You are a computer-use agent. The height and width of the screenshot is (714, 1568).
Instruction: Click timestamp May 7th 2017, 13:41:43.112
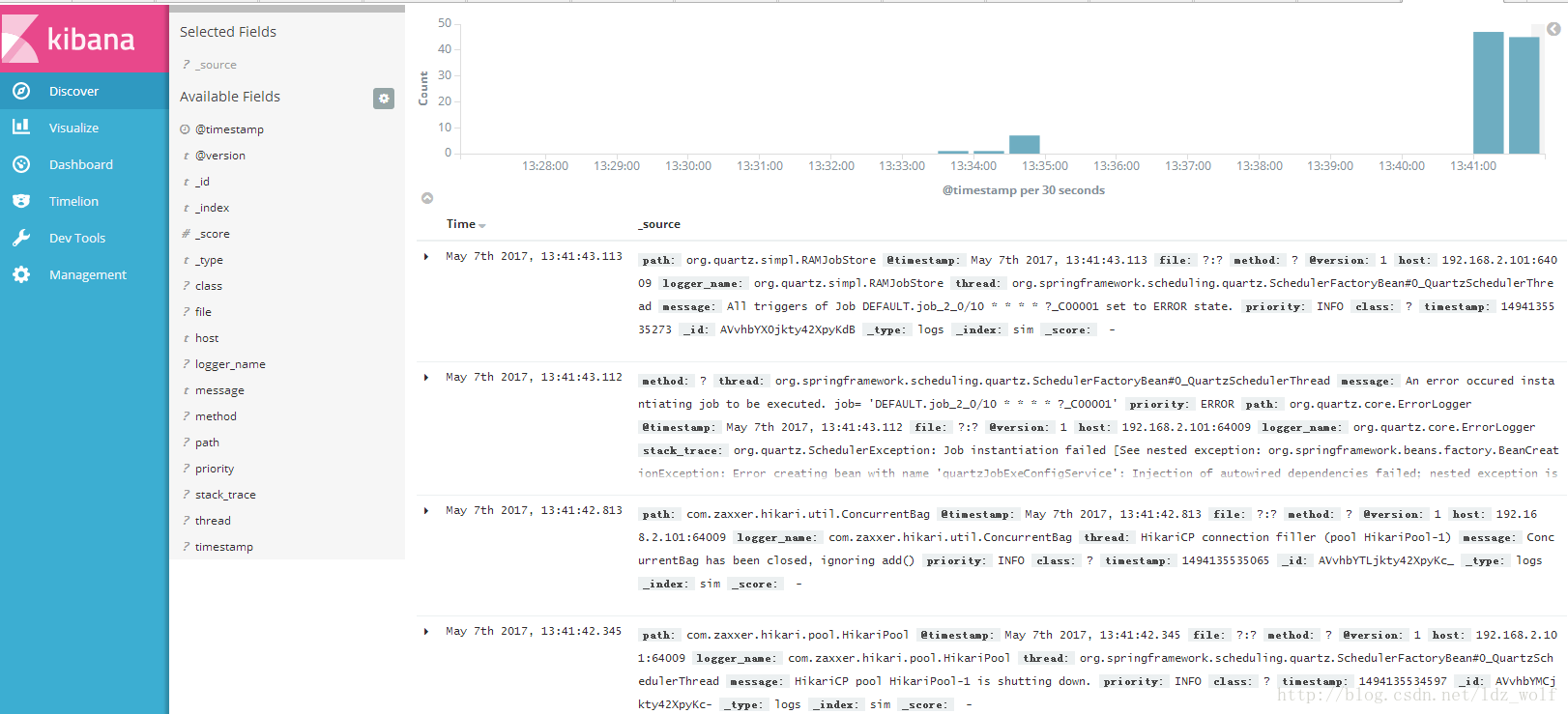pyautogui.click(x=534, y=378)
